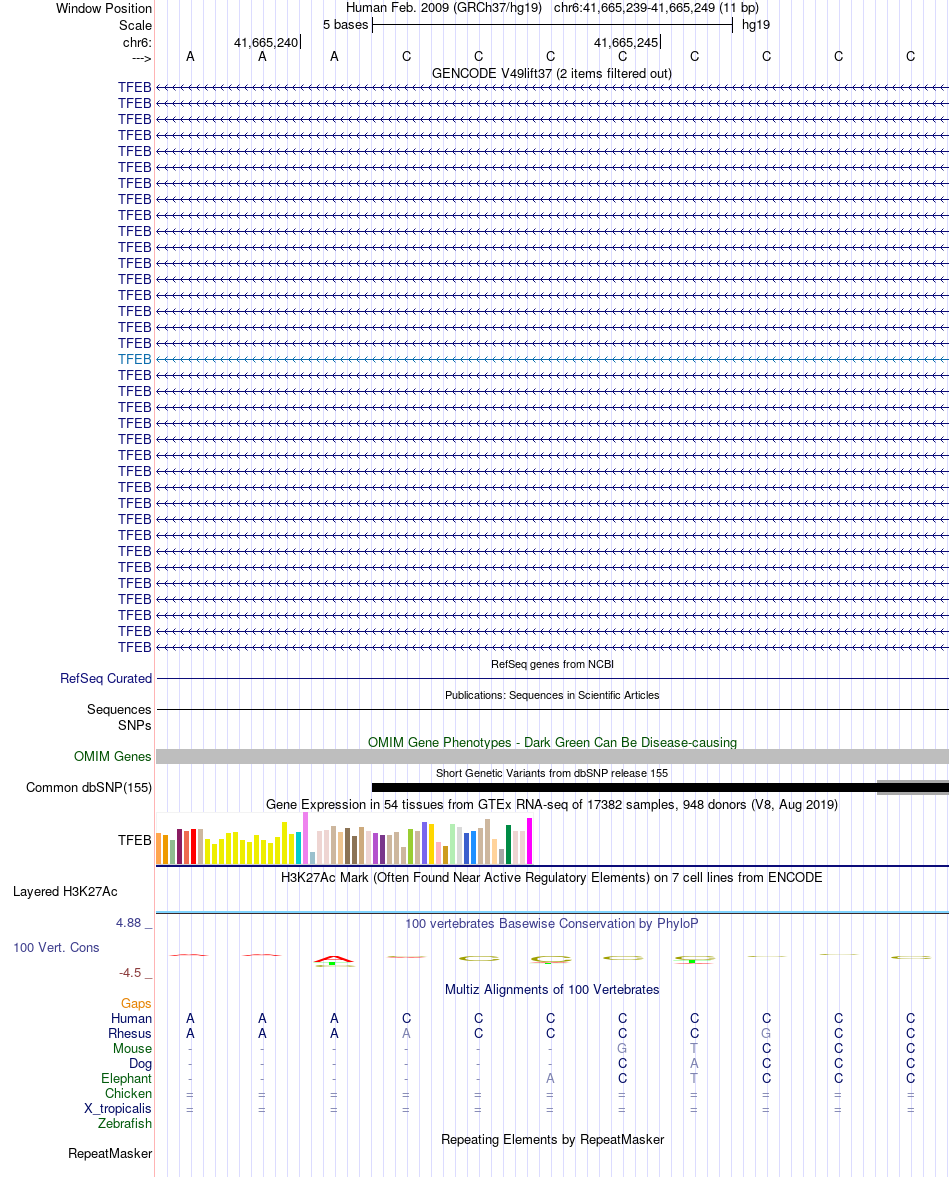Click the 41,665,245 ruler position
Screen dimensions: 950x1177
626,43
